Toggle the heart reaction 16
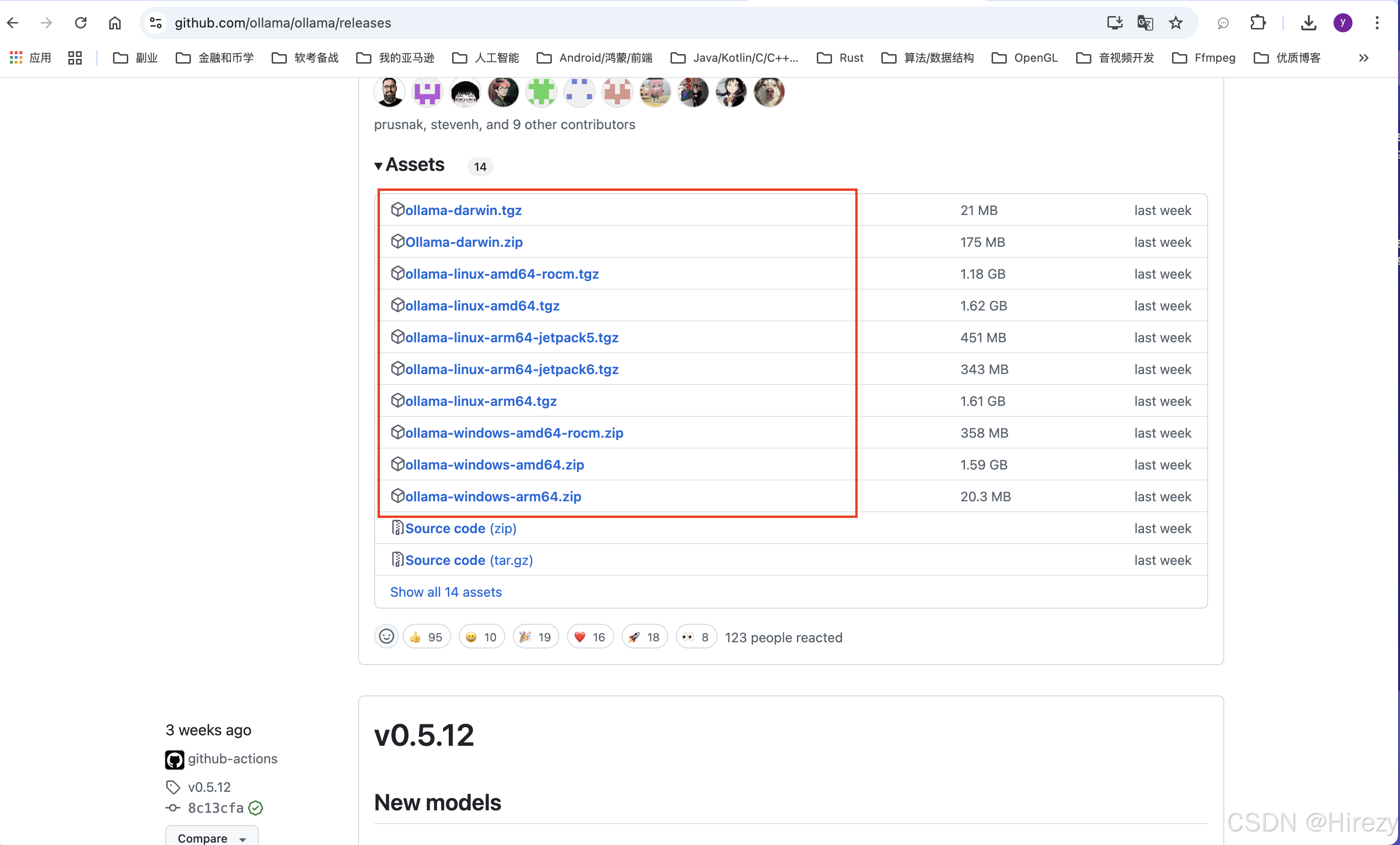 click(590, 637)
